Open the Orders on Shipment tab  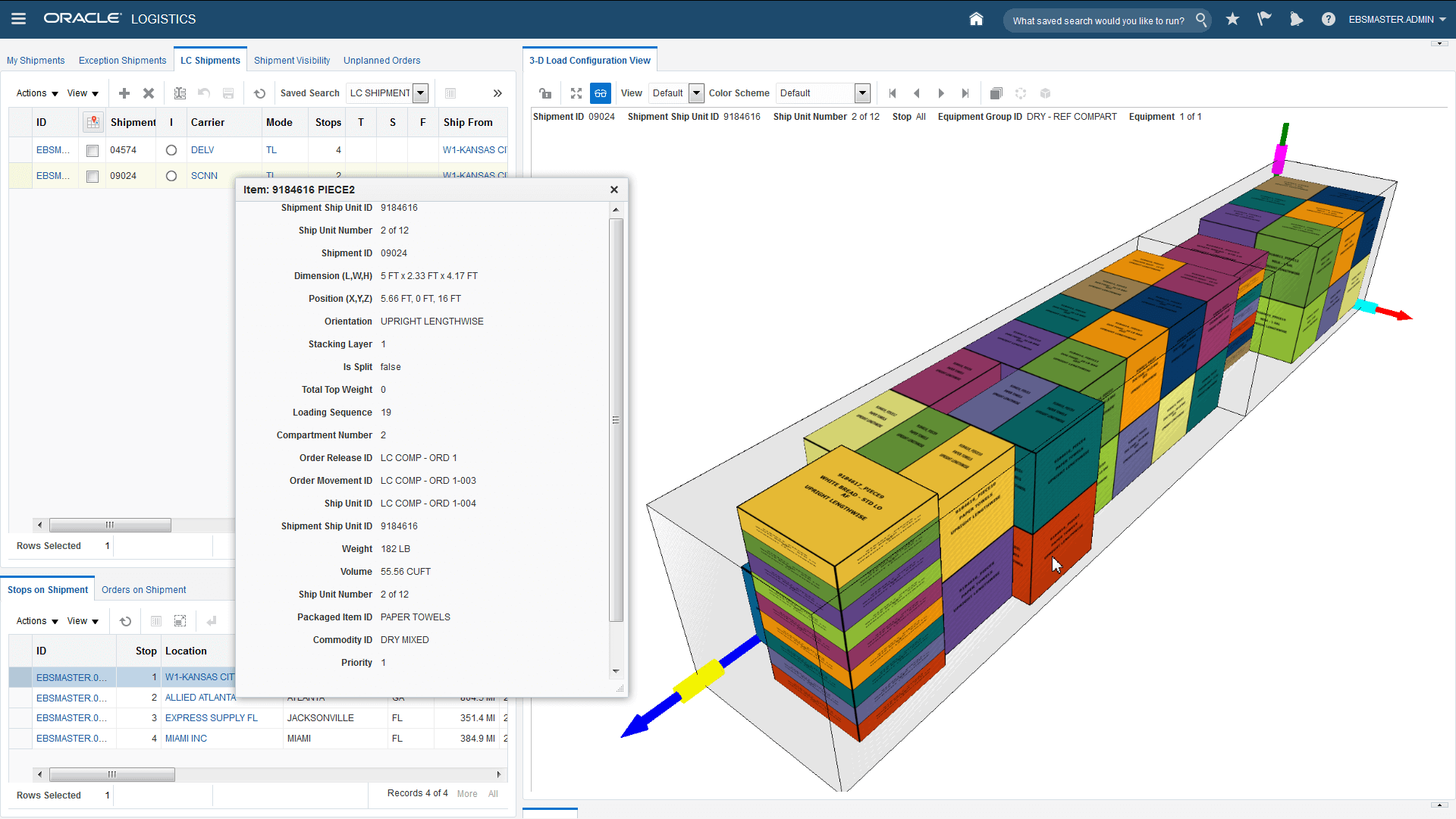pos(143,590)
